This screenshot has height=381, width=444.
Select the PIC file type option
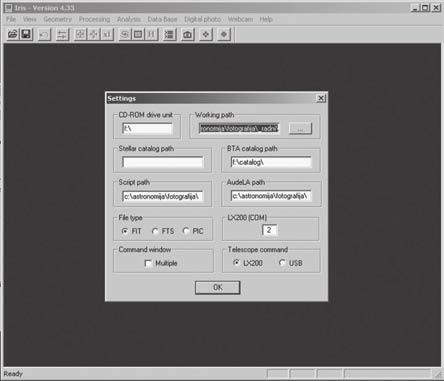[193, 231]
